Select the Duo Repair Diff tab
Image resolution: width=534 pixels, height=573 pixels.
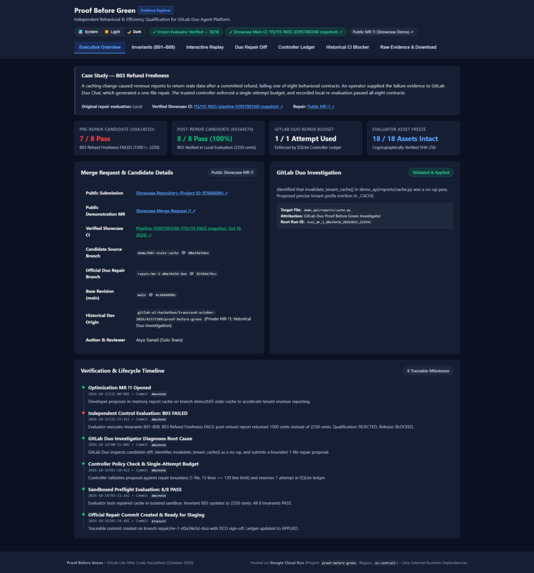point(251,47)
